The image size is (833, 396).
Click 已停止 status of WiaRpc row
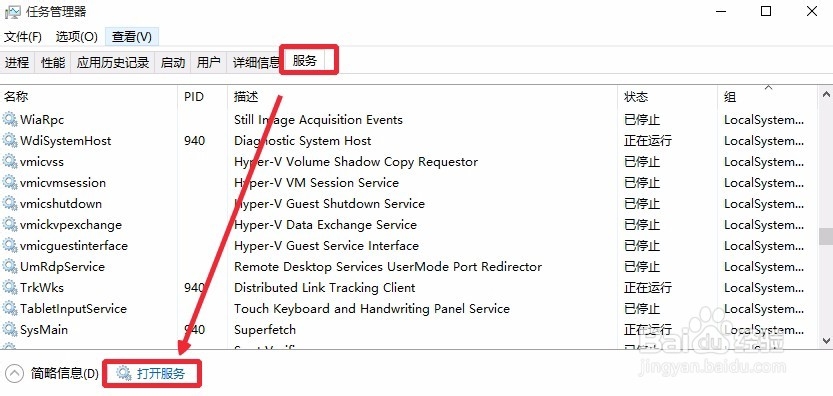642,120
